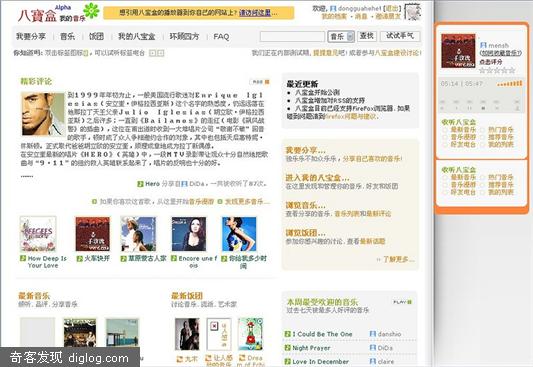
Task: Click the user icon beside DiDa under review
Action: (184, 184)
